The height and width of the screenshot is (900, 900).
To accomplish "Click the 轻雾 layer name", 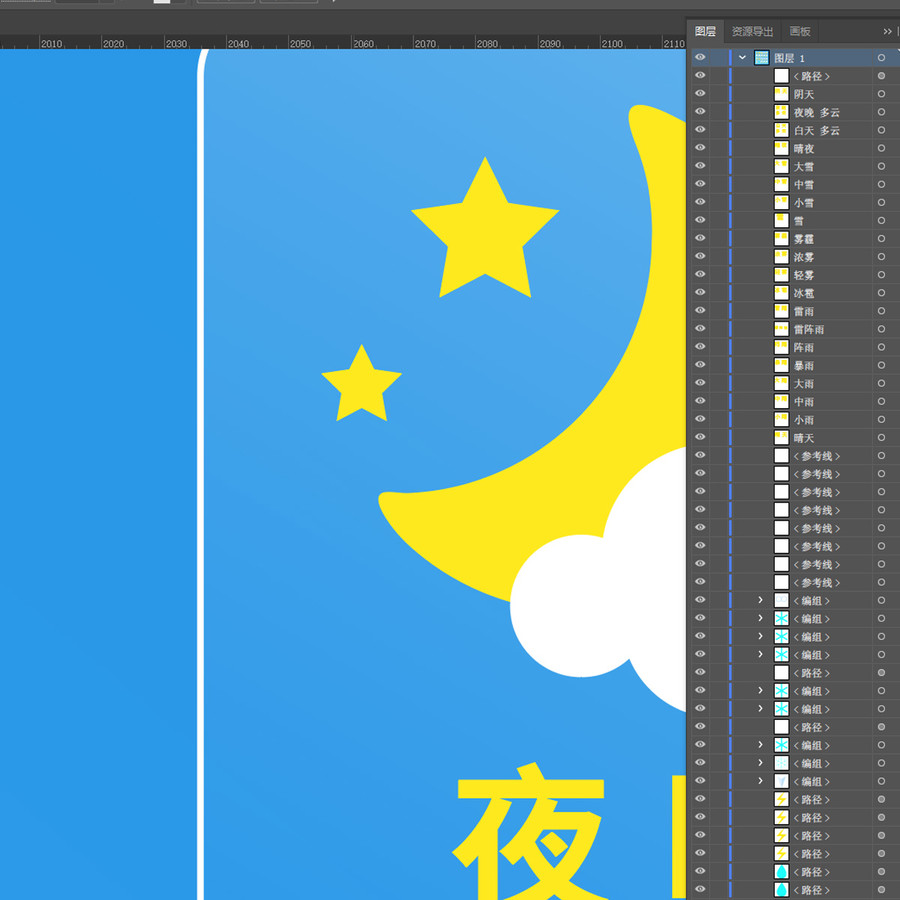I will 804,275.
